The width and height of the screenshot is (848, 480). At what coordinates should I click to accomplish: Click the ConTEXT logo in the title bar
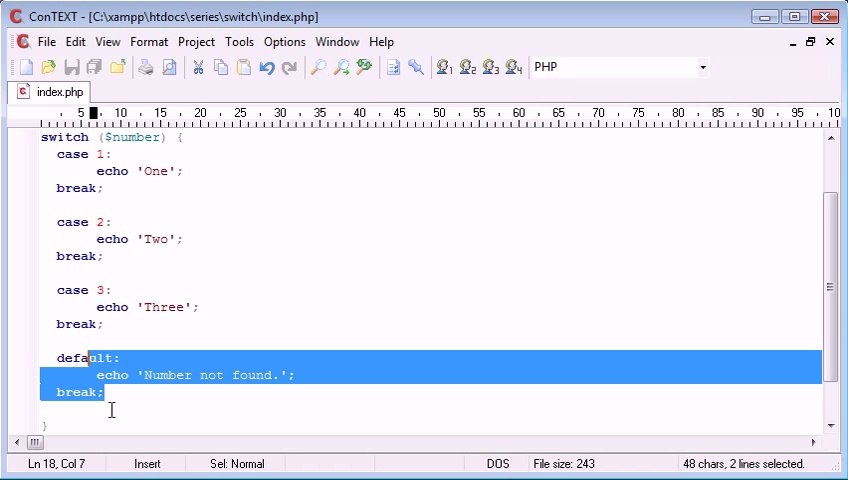[x=16, y=17]
